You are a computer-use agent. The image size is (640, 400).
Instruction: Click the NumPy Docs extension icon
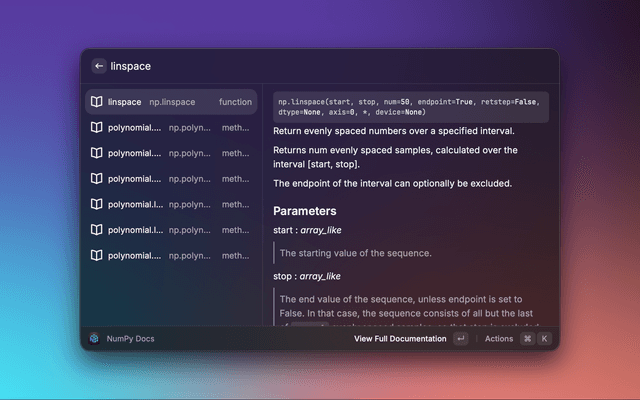(x=94, y=339)
